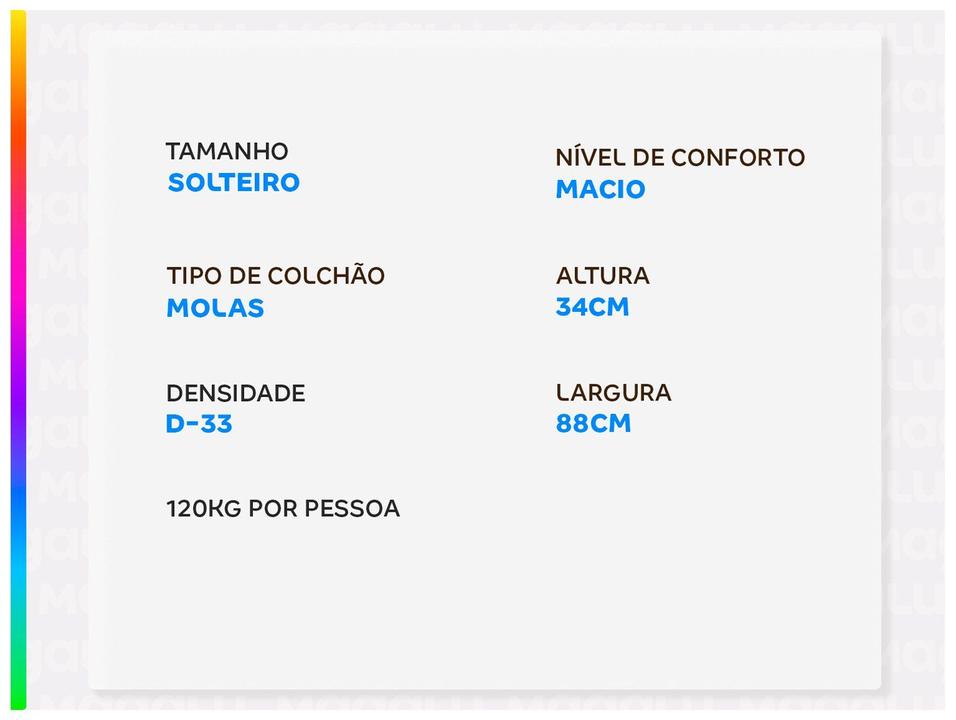Select the 88CM width value
956x720 pixels.
click(x=593, y=424)
